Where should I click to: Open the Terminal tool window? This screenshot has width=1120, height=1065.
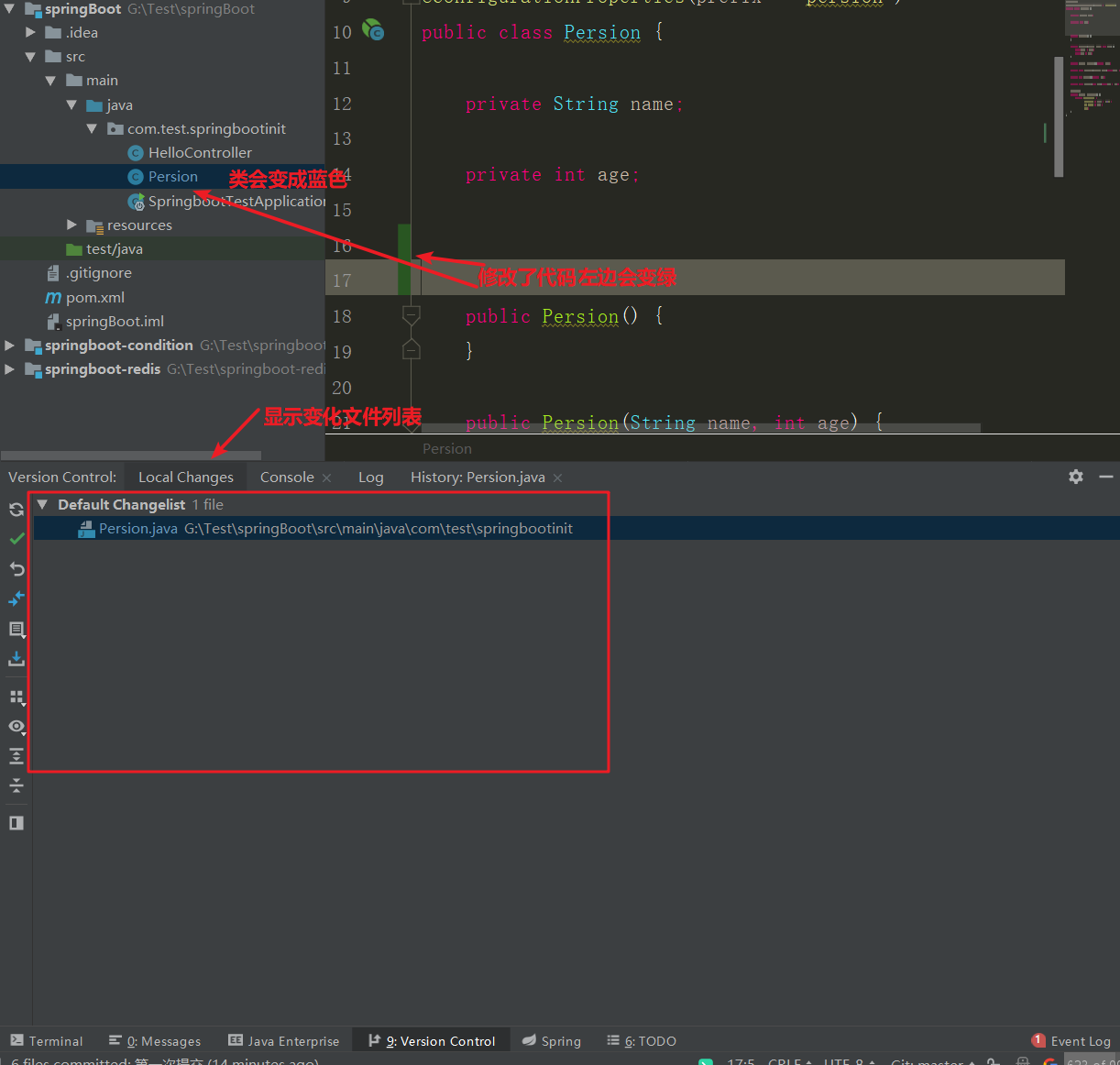(46, 1040)
